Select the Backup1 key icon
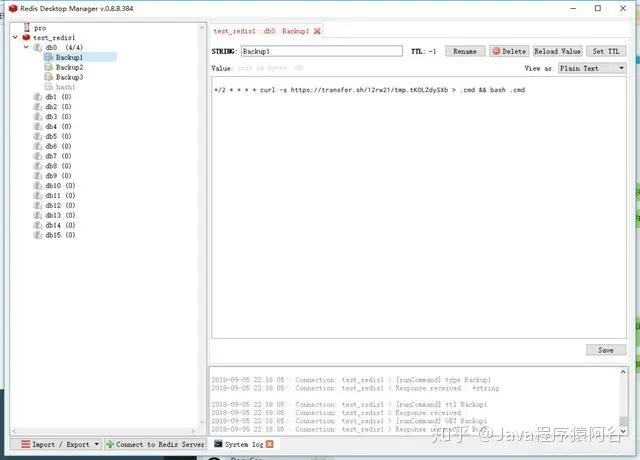640x460 pixels. [x=49, y=57]
